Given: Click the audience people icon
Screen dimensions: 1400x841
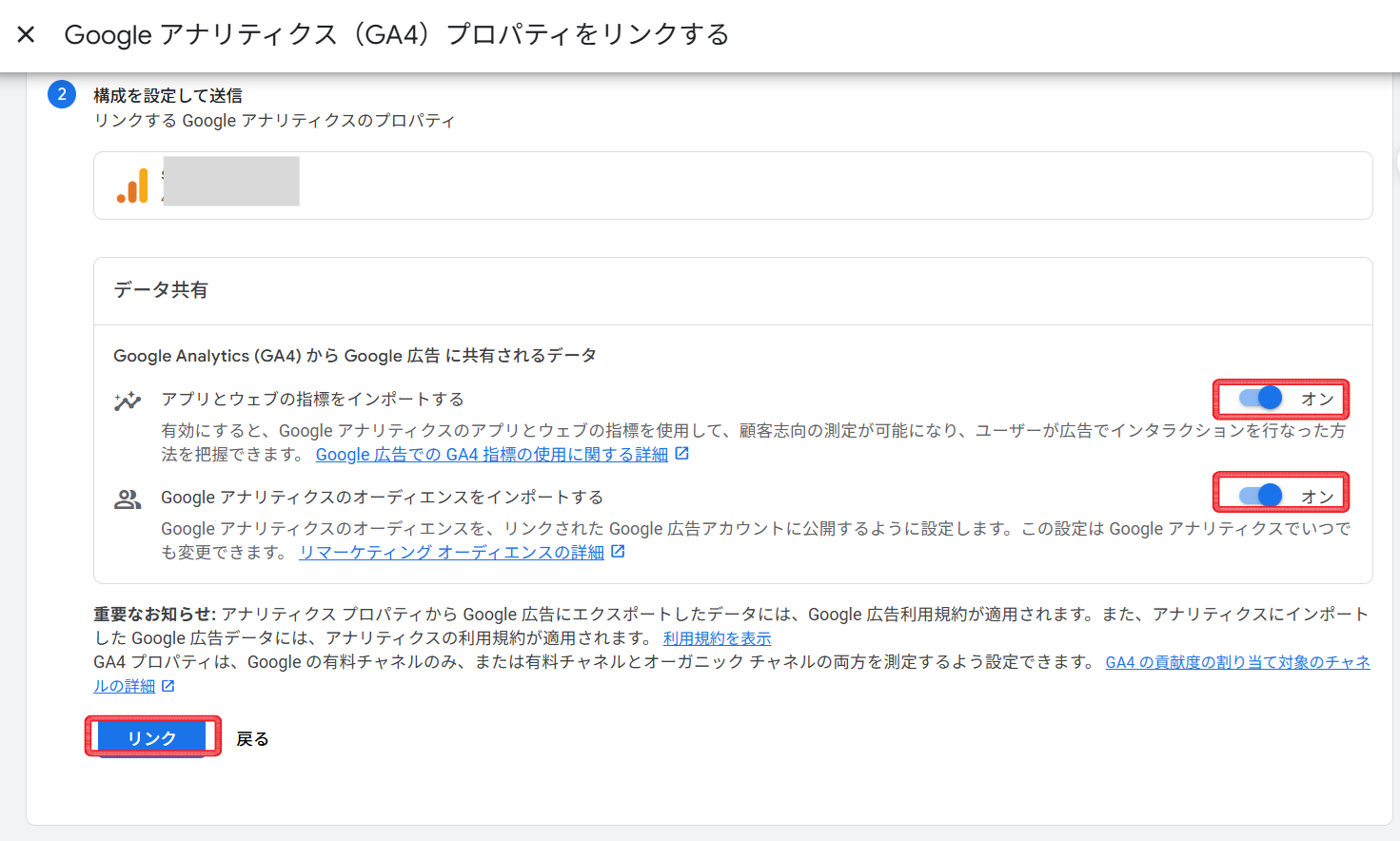Looking at the screenshot, I should click(128, 499).
